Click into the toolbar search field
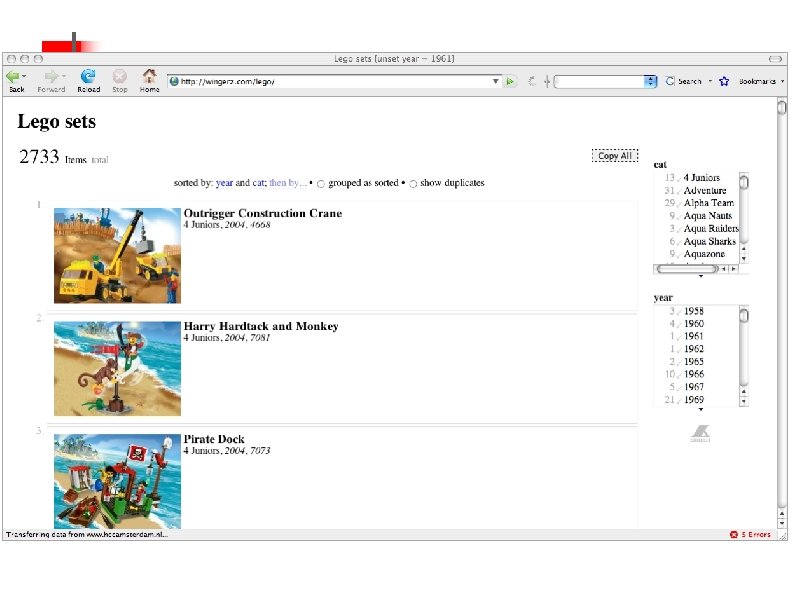Screen dimensions: 791x593 pos(599,81)
